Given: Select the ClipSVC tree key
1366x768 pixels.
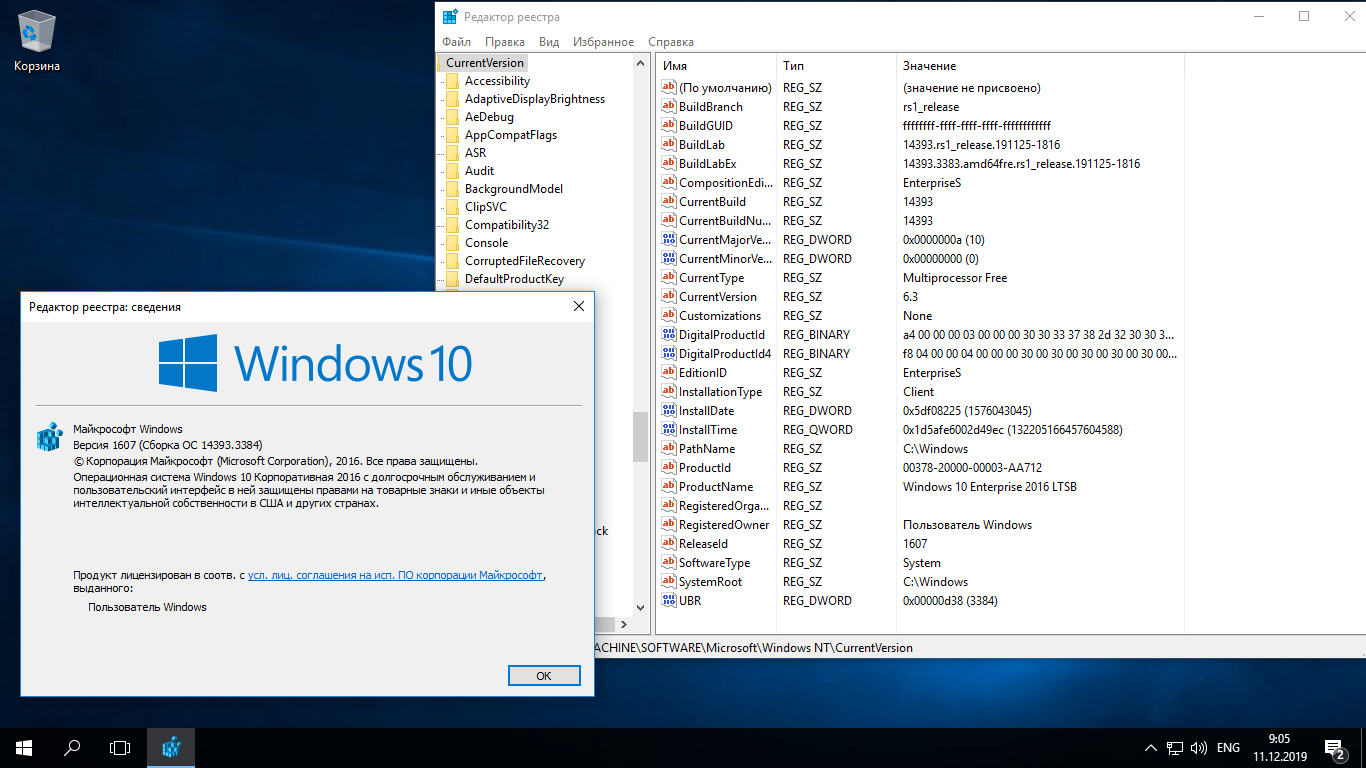Looking at the screenshot, I should (485, 207).
